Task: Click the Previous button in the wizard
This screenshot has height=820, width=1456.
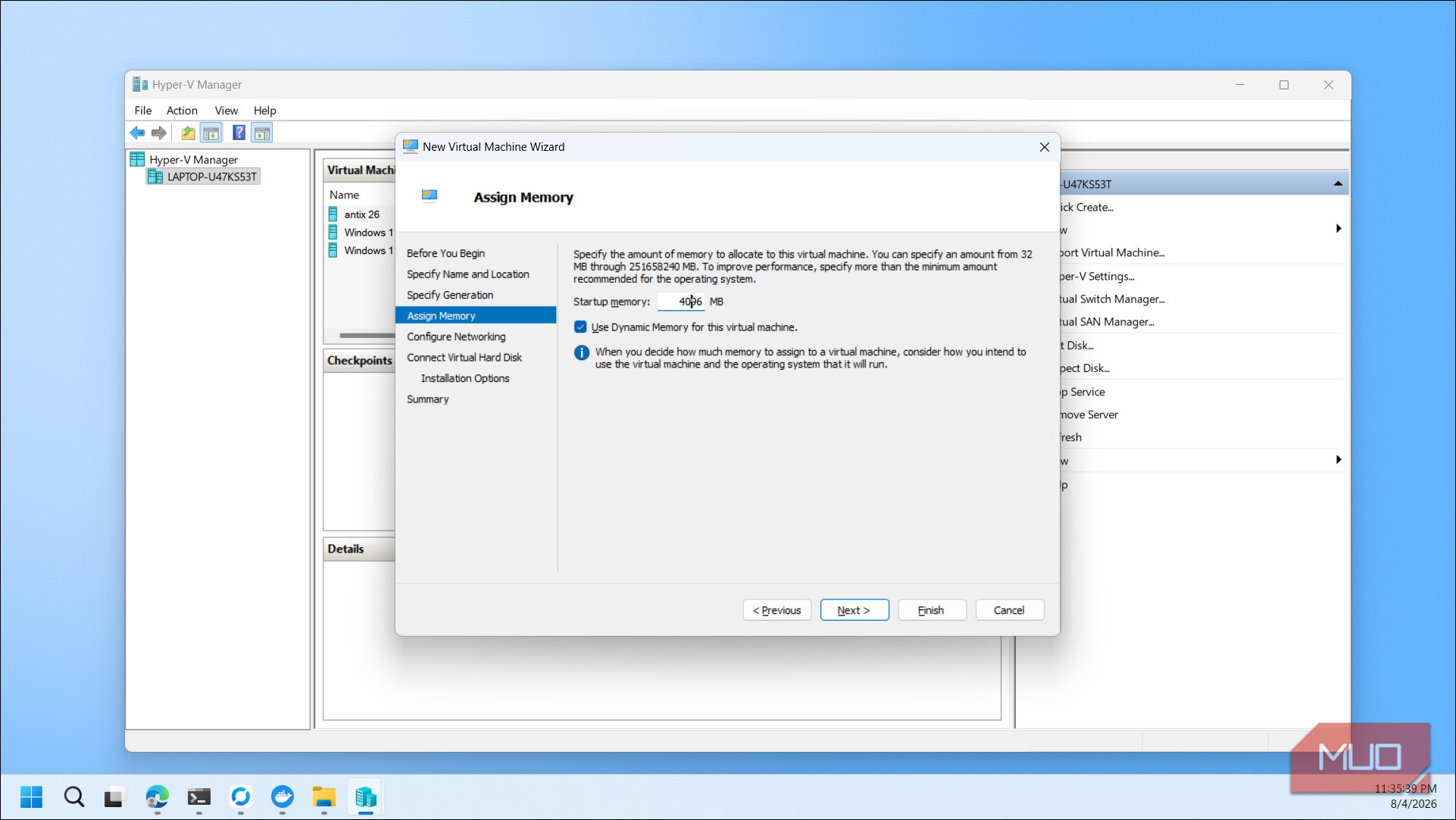Action: point(776,610)
